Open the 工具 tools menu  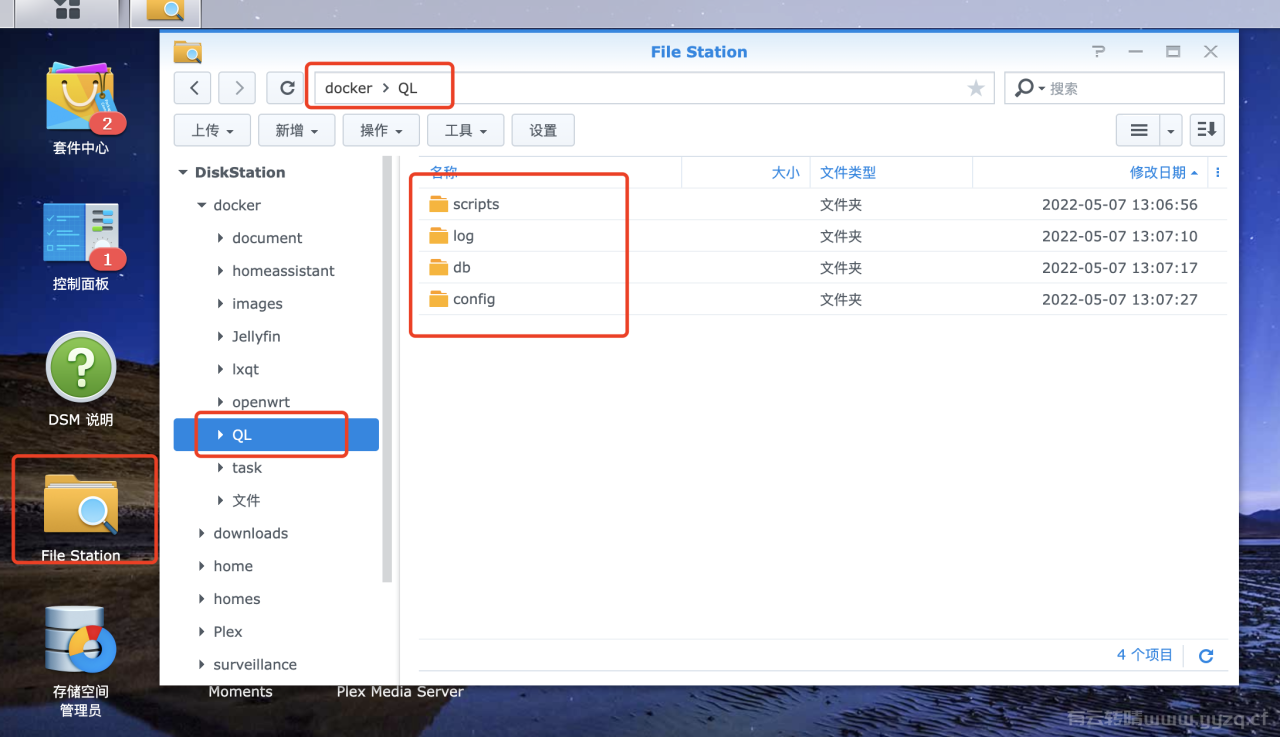click(x=465, y=130)
